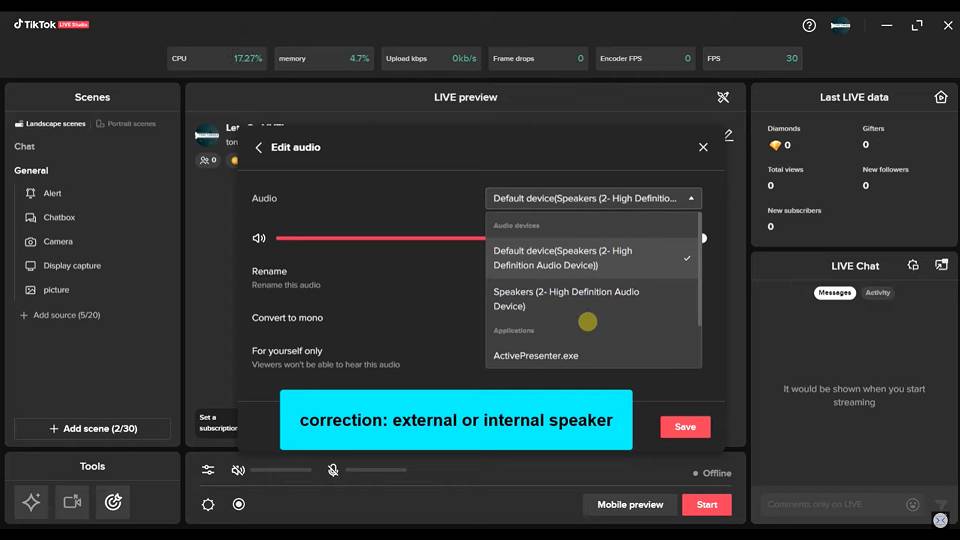Click the red audio volume slider
Screen dimensions: 960x540
380,238
